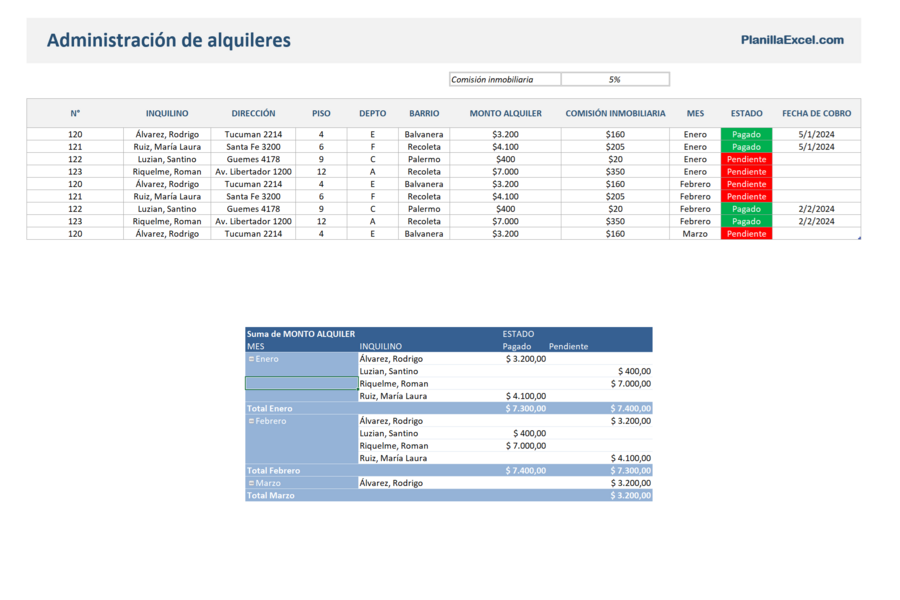Select the FECHA DE COBRO header
The image size is (900, 600).
[816, 114]
